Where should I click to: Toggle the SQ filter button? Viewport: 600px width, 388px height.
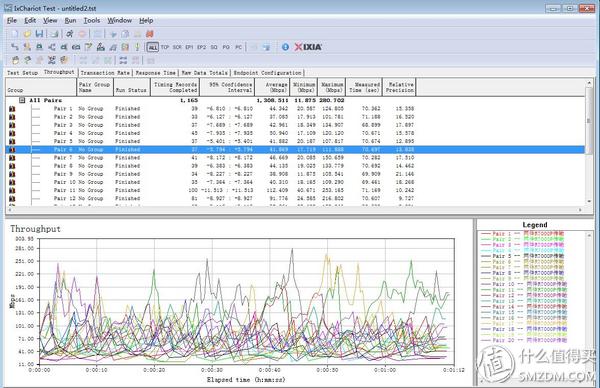(x=214, y=47)
